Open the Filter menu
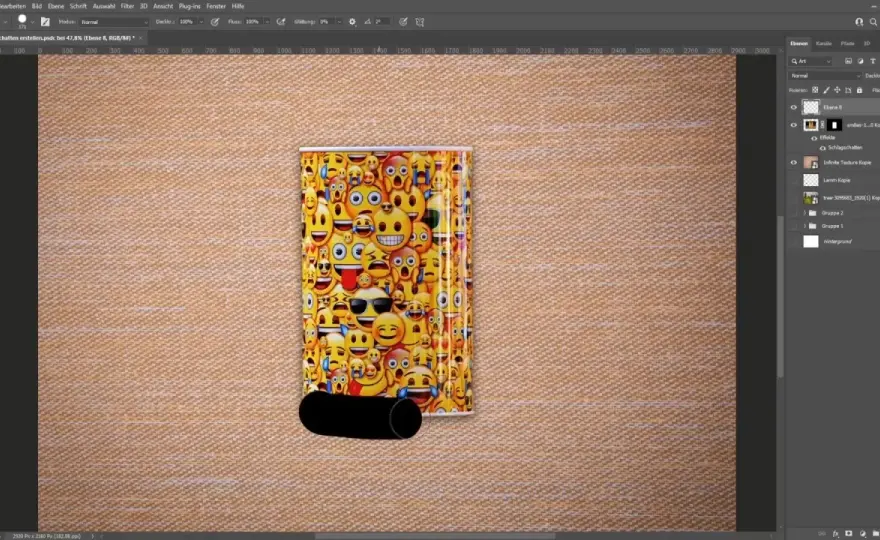Image resolution: width=880 pixels, height=540 pixels. (127, 6)
